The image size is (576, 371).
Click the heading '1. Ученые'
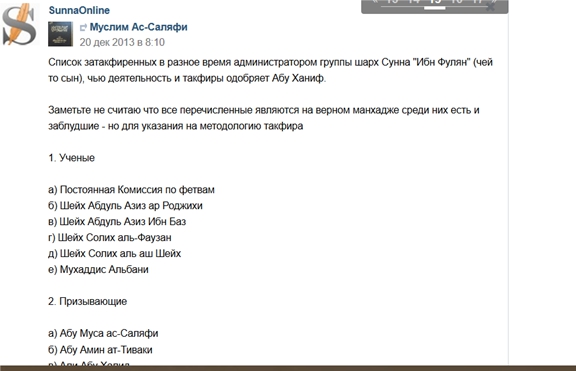pos(71,158)
